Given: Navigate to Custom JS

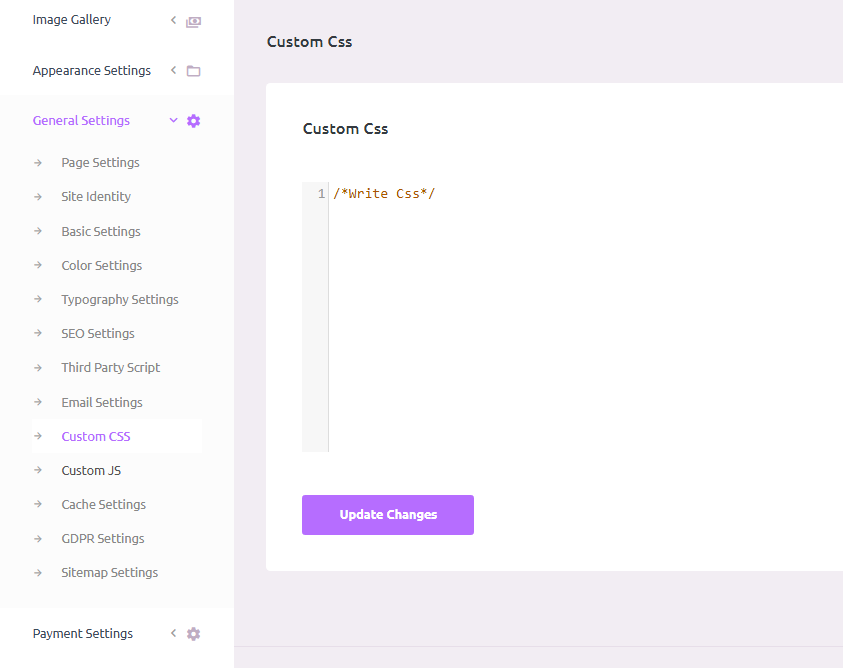Looking at the screenshot, I should pyautogui.click(x=91, y=470).
